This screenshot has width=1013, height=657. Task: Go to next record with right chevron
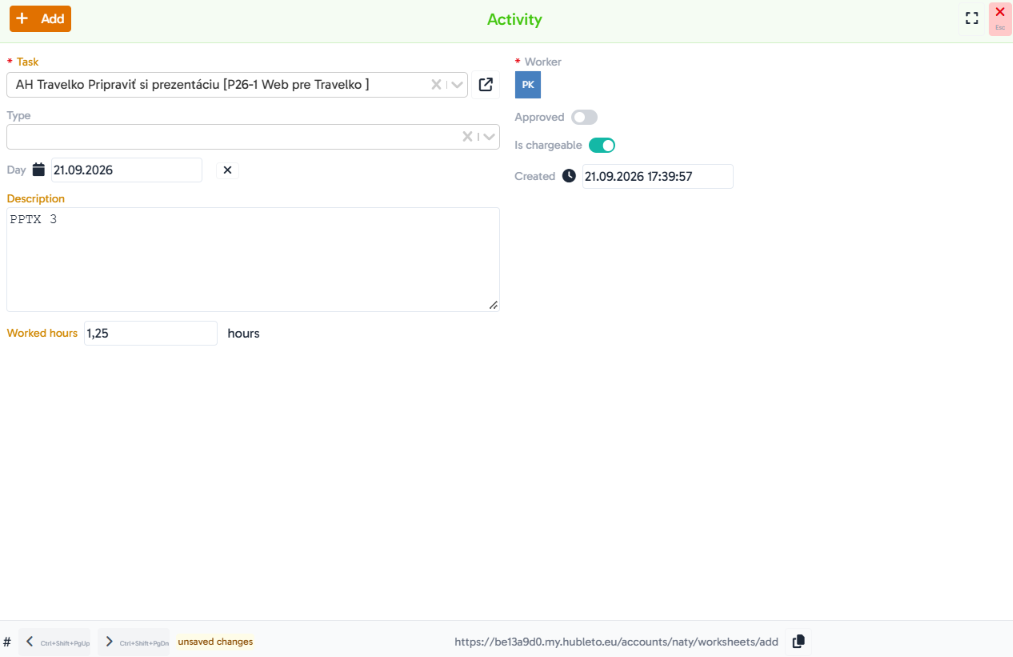click(x=109, y=641)
